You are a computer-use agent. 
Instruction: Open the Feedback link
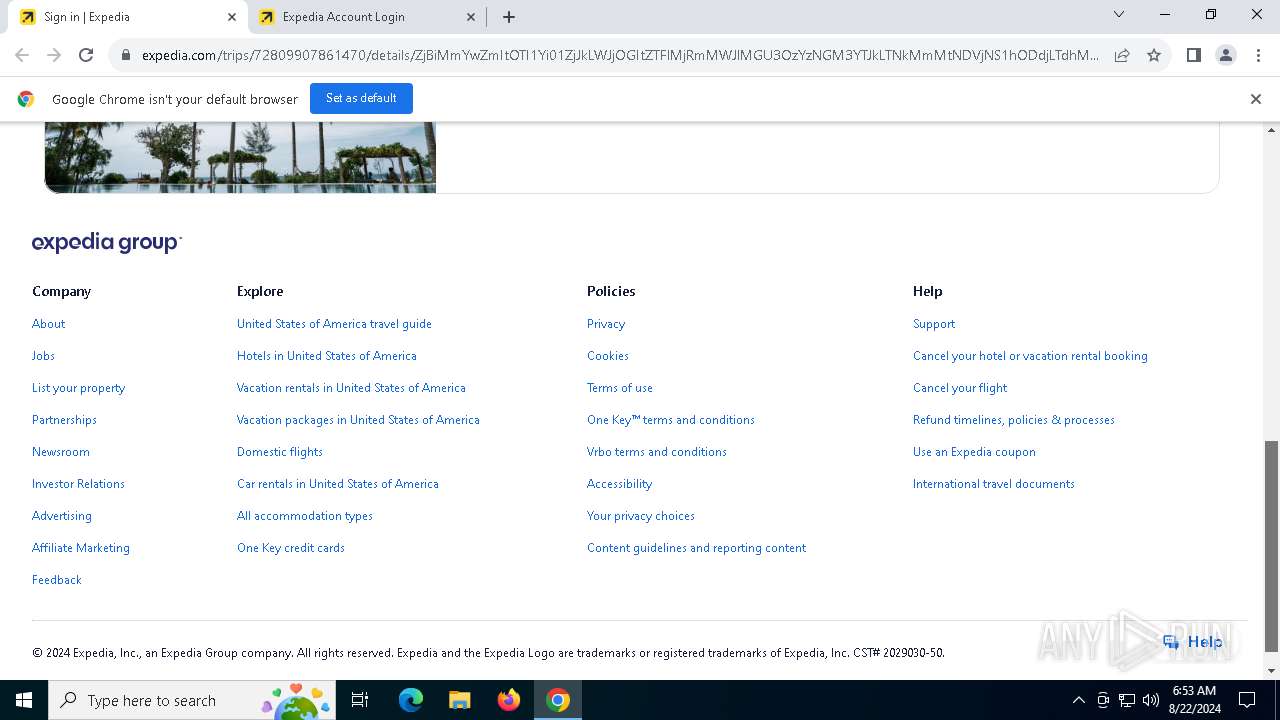[57, 580]
